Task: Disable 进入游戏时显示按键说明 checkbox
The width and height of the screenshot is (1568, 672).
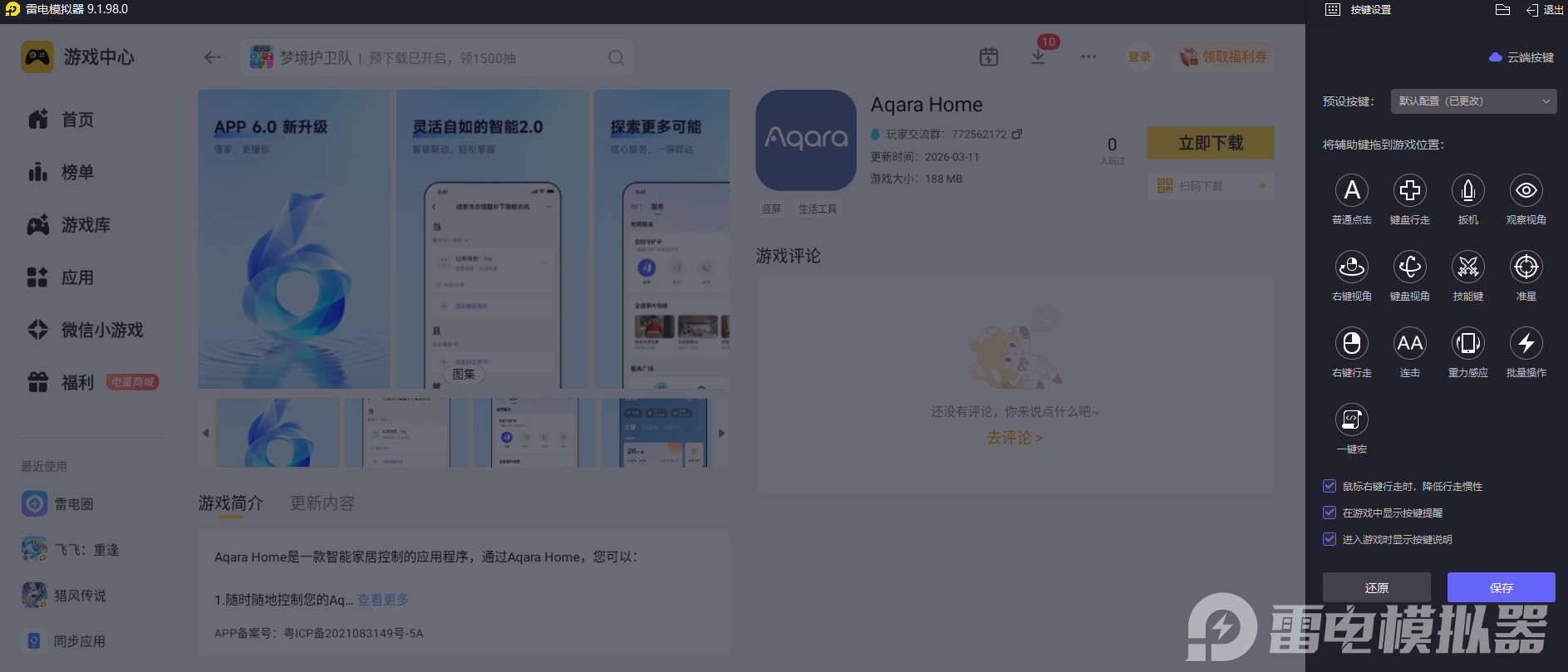Action: click(x=1330, y=539)
